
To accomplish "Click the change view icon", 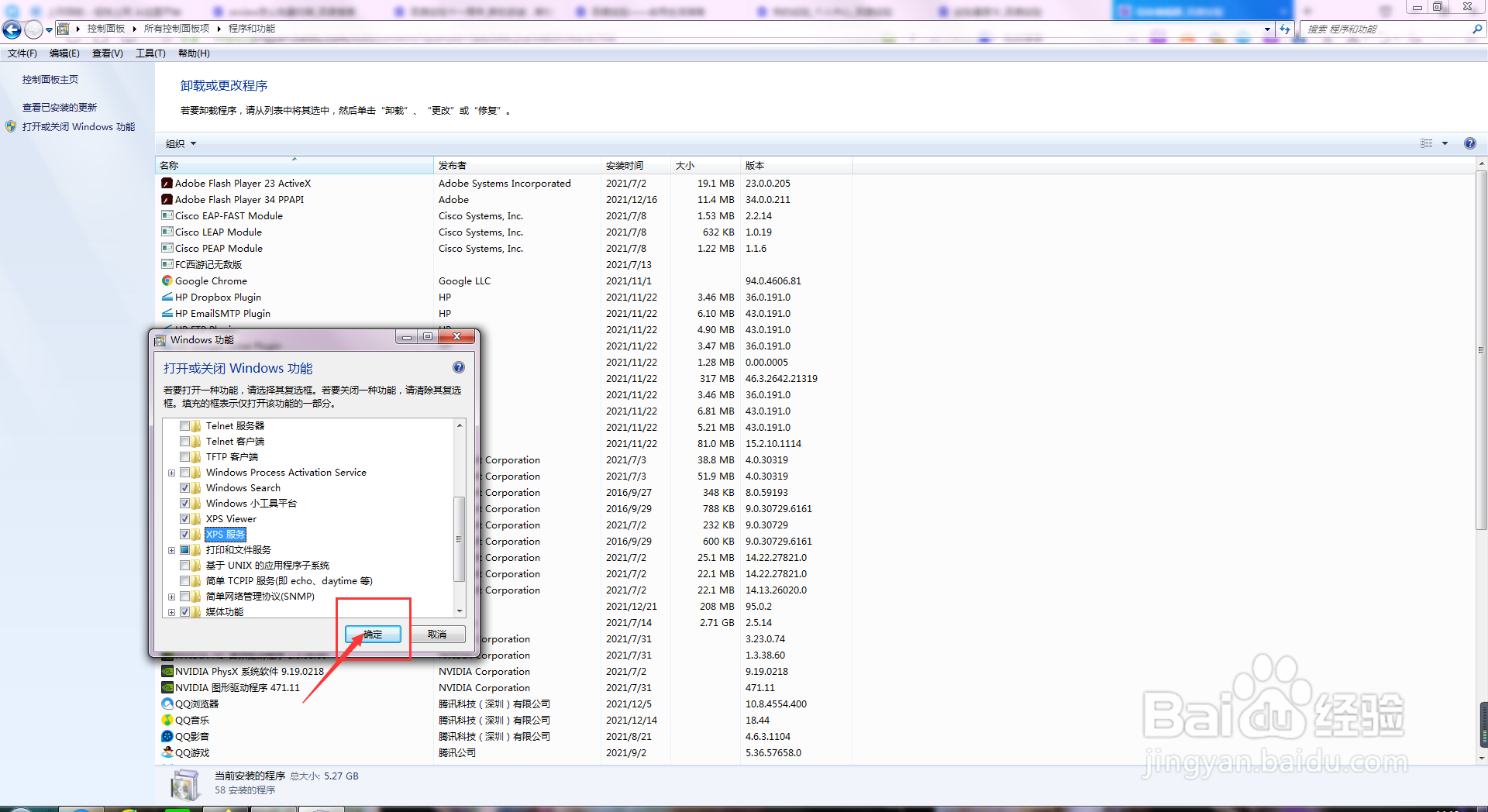I will coord(1427,143).
